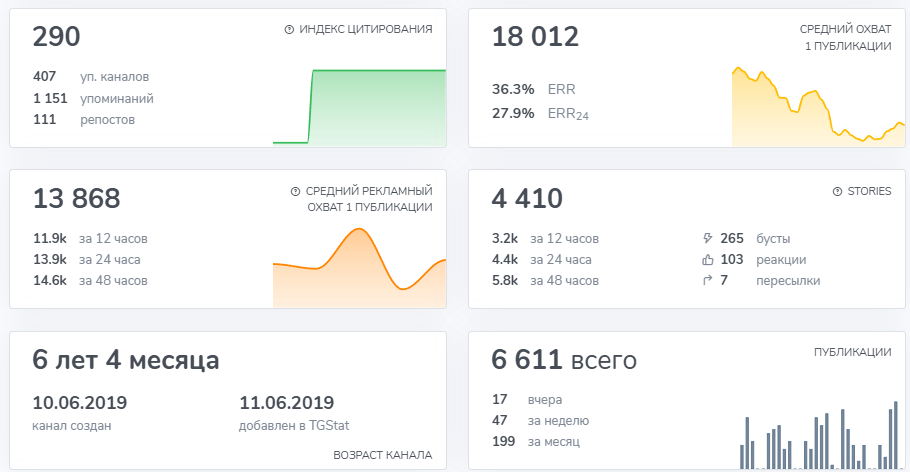
Task: Open the ИНДЕКС ЦИТИРОВАНИЯ card title
Action: tap(365, 30)
